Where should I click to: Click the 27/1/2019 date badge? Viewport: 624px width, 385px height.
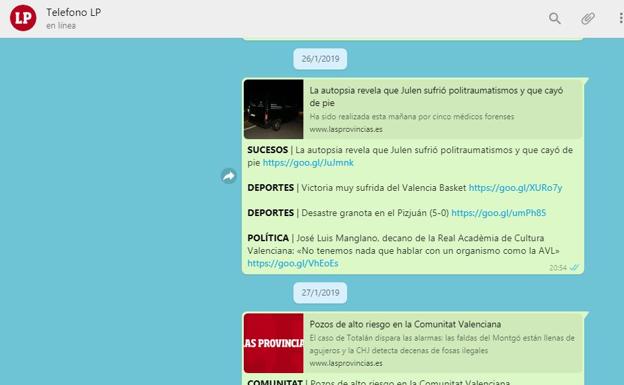320,293
